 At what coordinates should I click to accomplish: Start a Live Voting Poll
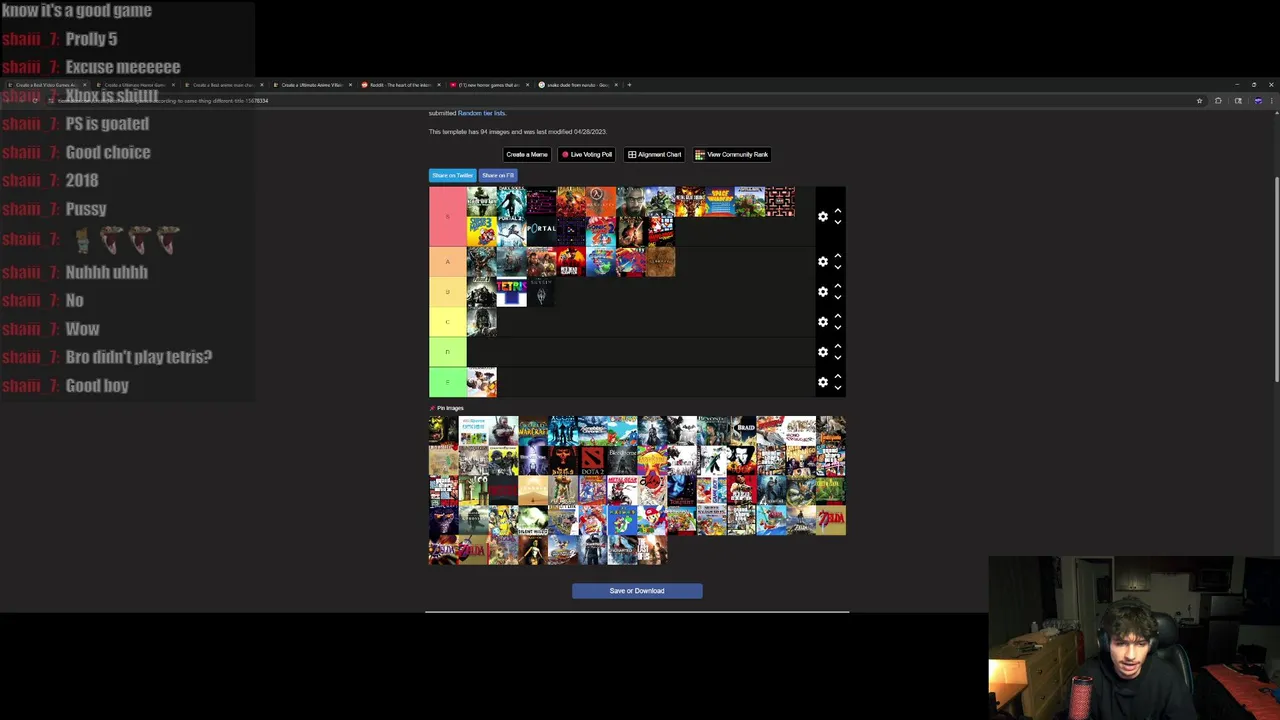[x=587, y=154]
